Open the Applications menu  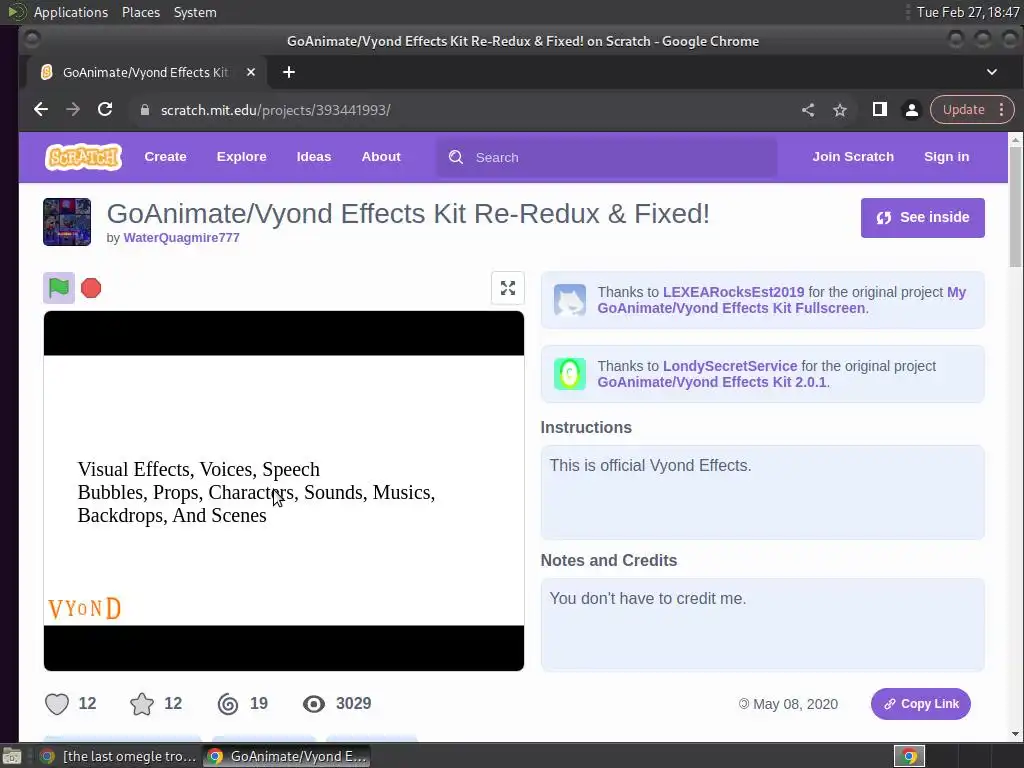(71, 12)
